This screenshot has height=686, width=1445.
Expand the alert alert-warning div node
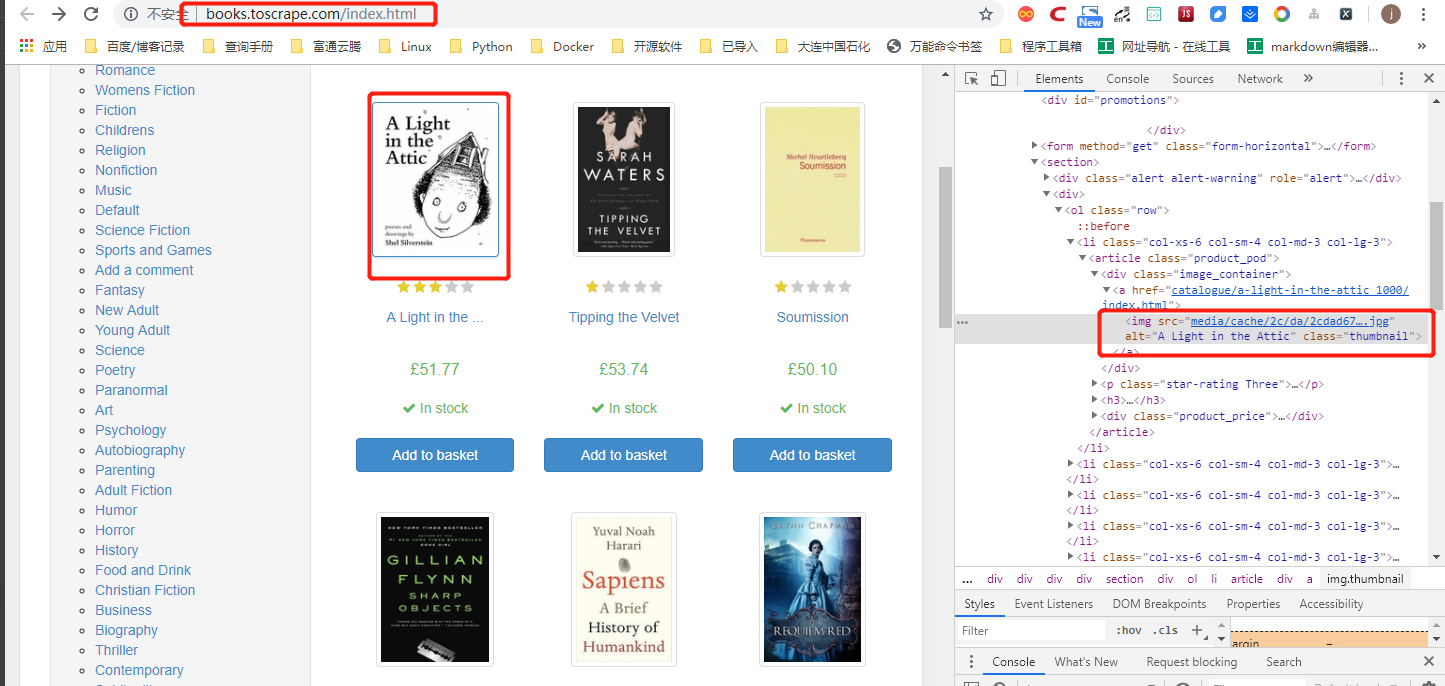[1047, 178]
